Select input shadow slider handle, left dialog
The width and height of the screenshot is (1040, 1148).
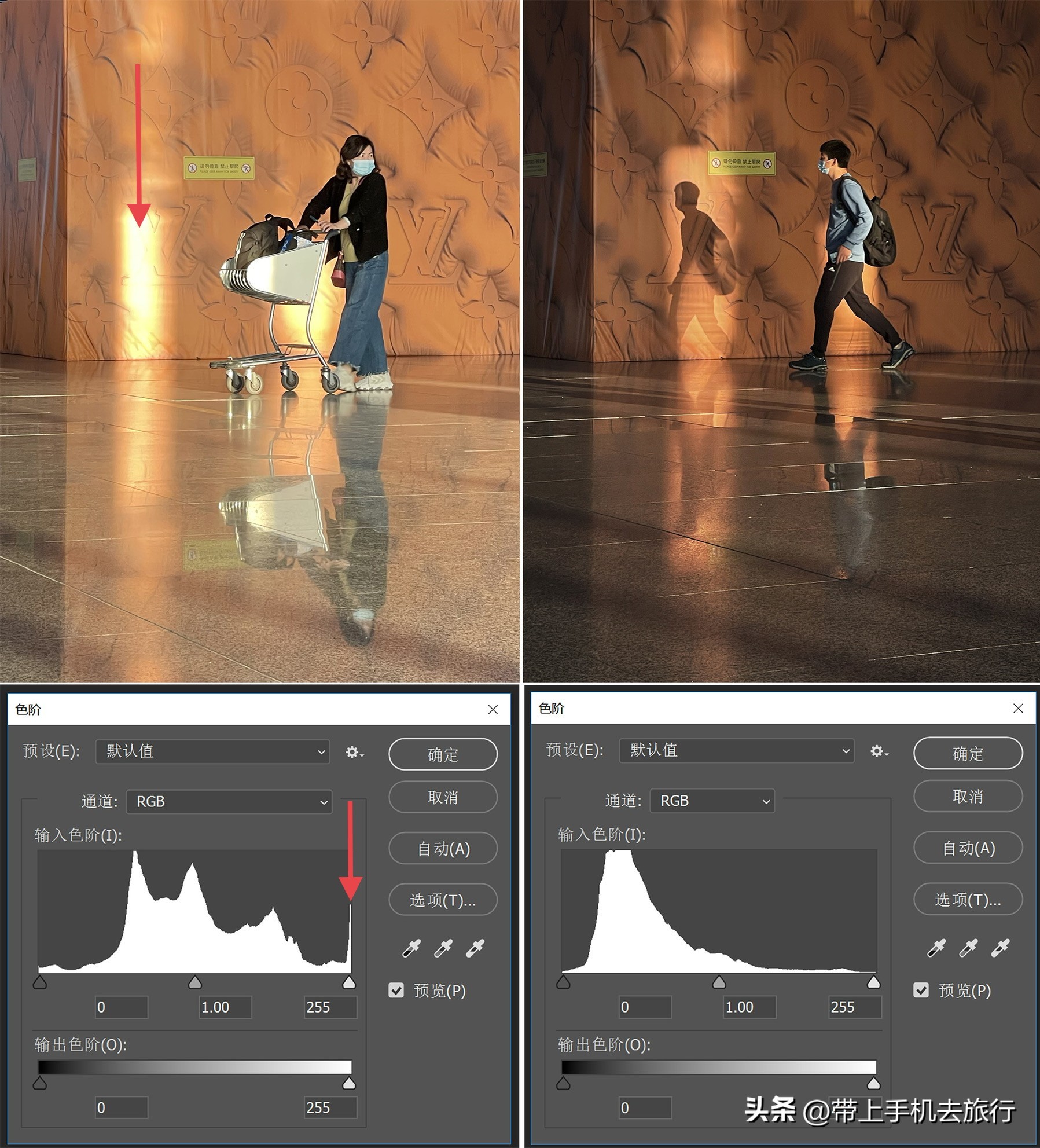[x=40, y=982]
